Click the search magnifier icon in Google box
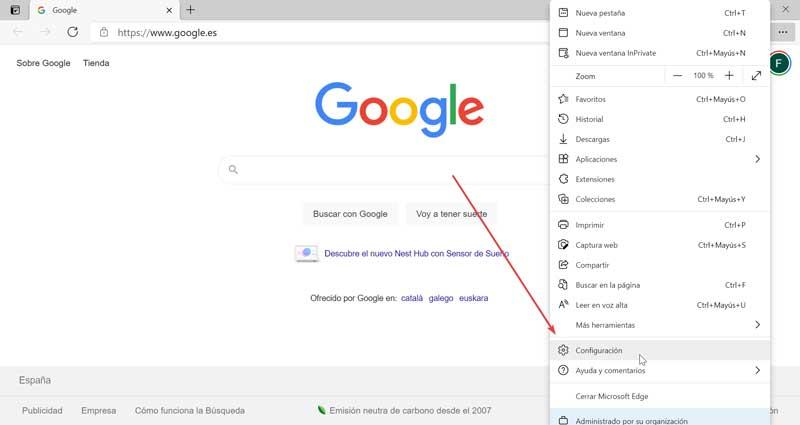The height and width of the screenshot is (425, 800). click(x=233, y=169)
